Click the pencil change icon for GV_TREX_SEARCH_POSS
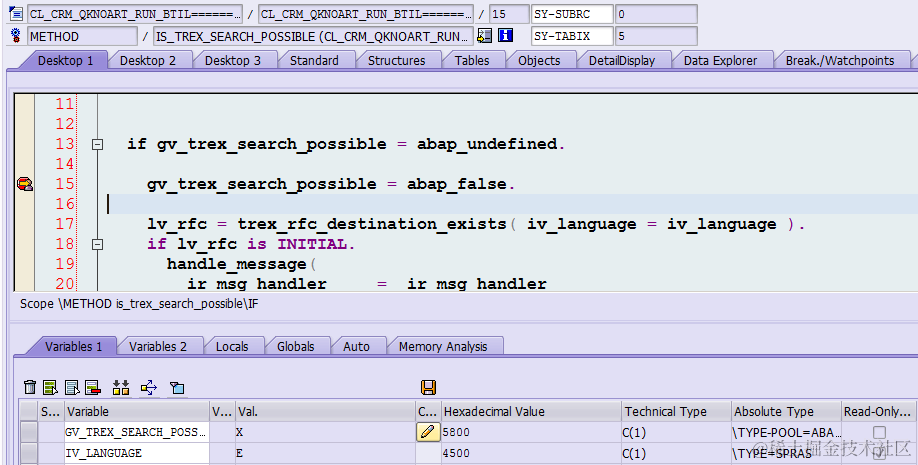This screenshot has height=465, width=918. point(427,432)
